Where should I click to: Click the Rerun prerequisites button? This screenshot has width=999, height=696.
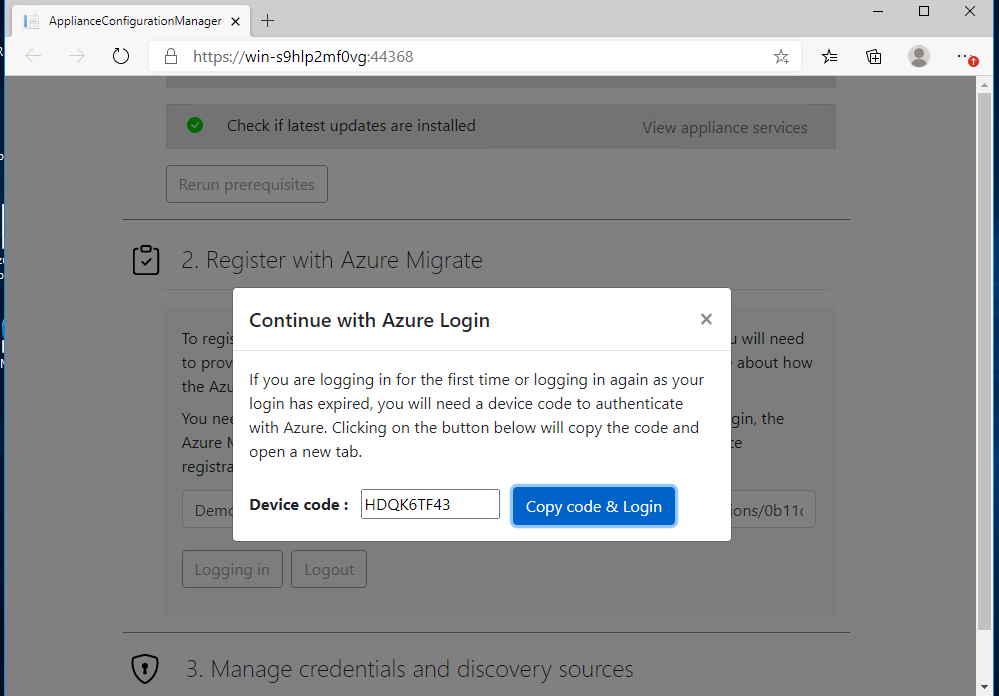[x=246, y=184]
